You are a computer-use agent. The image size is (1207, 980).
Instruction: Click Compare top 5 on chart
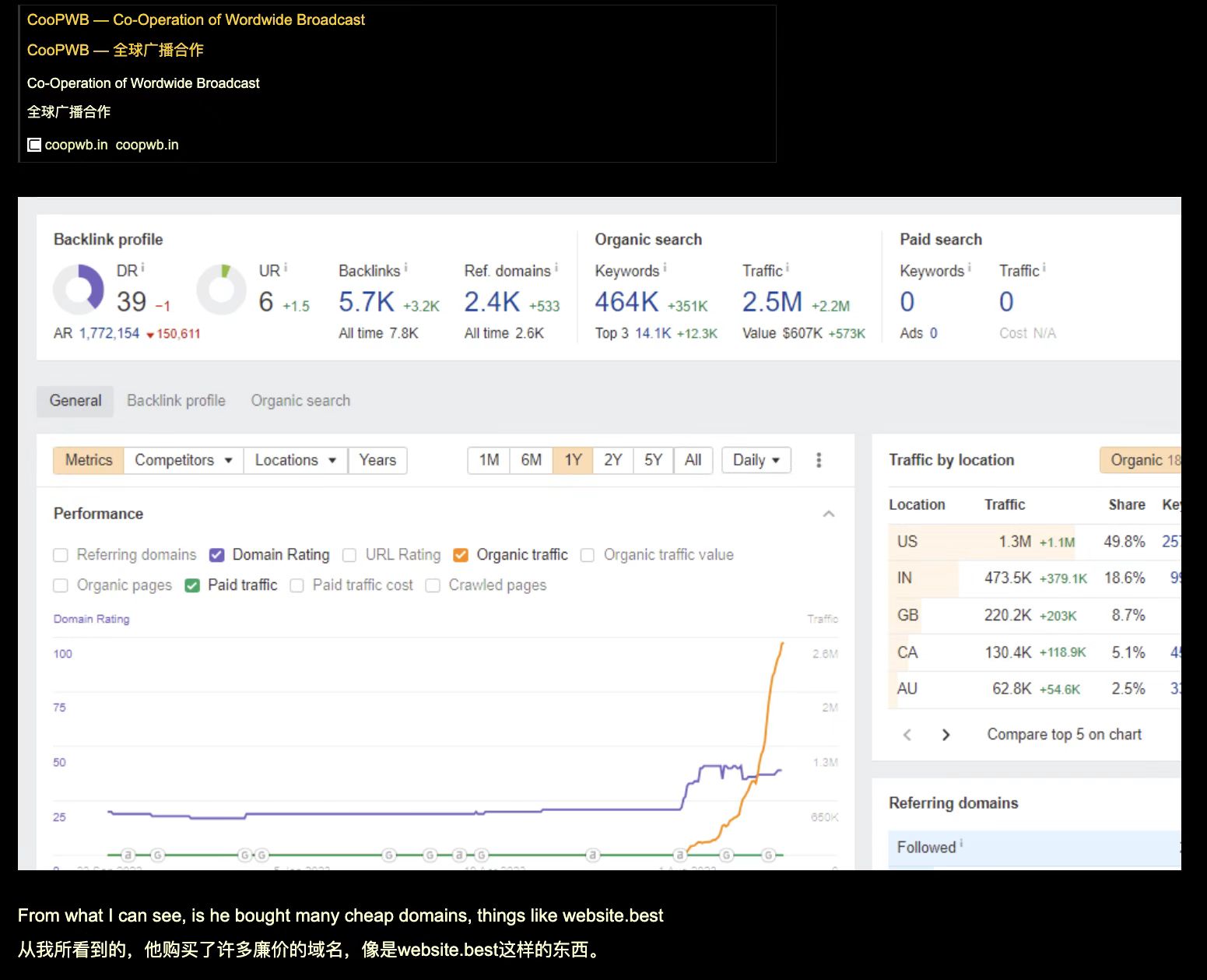[1064, 735]
